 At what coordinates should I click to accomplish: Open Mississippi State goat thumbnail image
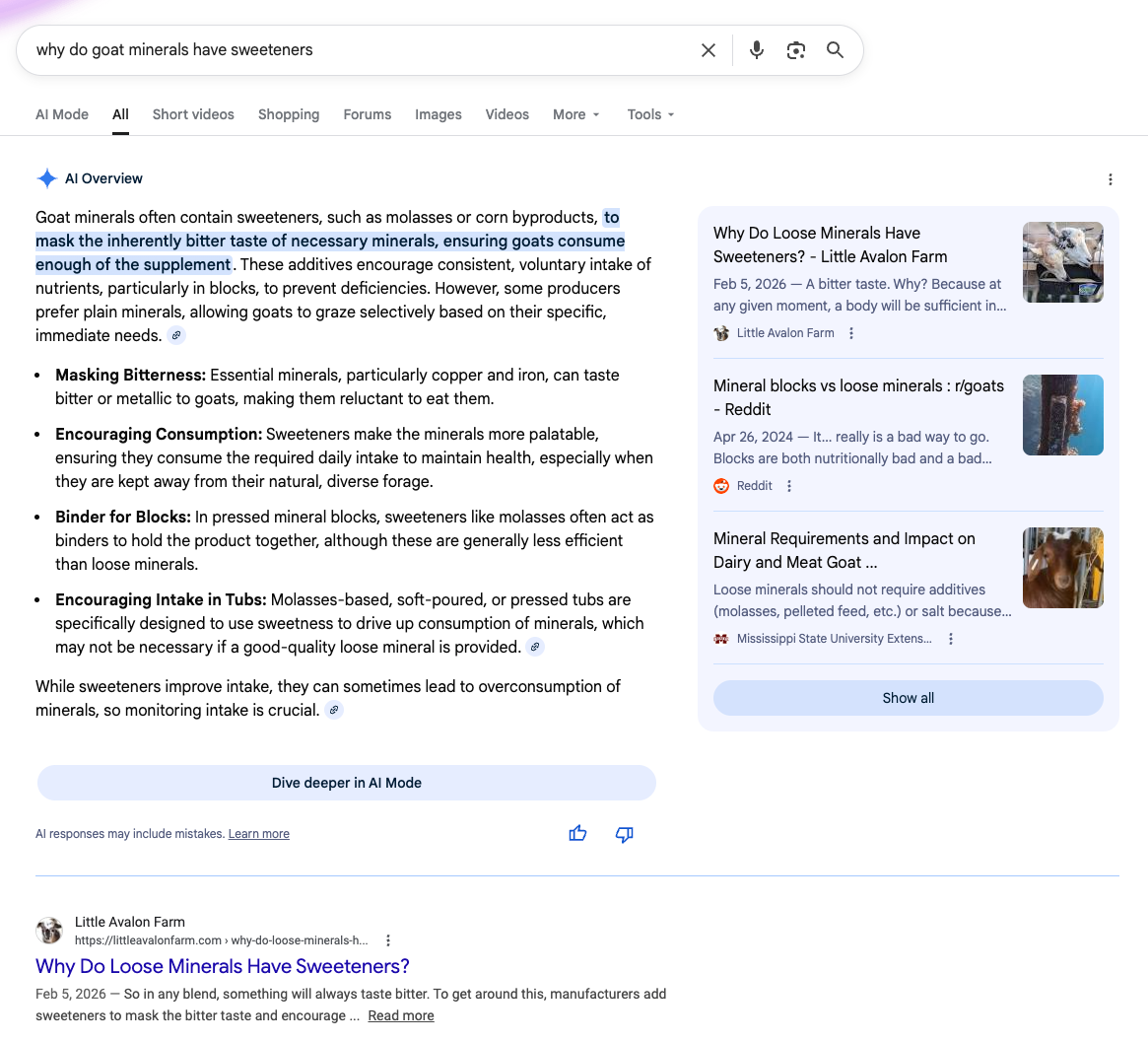point(1062,568)
